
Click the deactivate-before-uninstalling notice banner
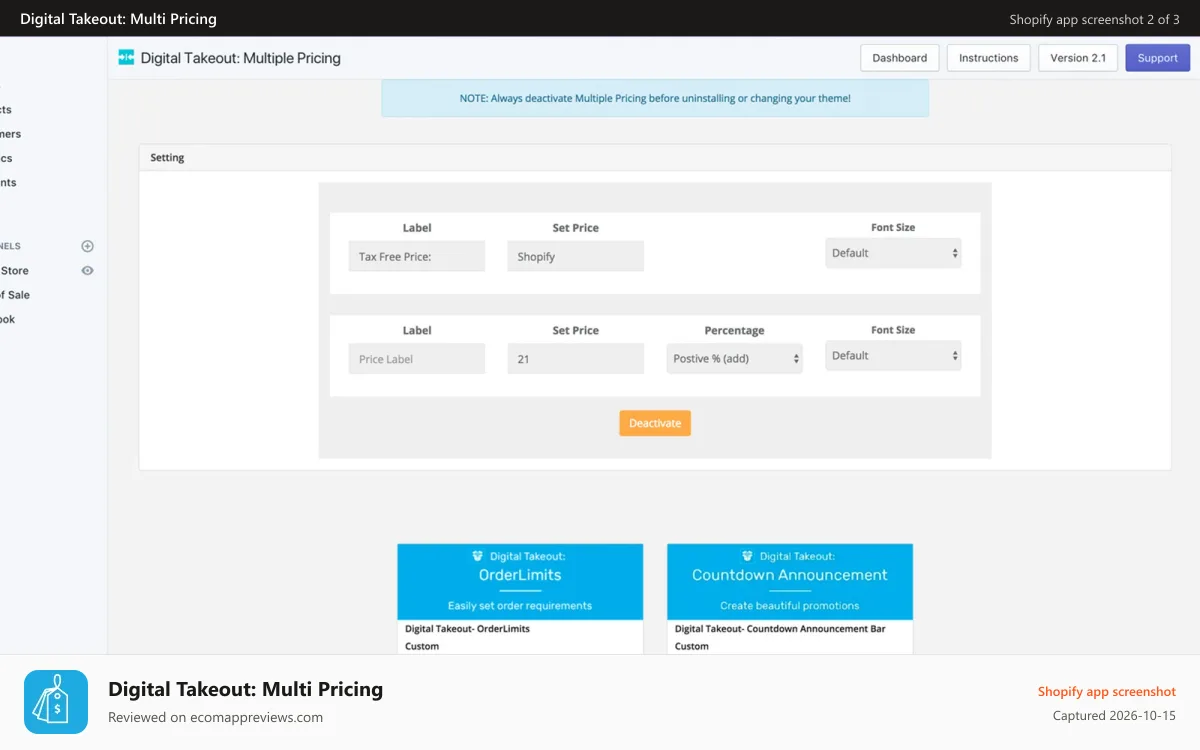coord(655,98)
